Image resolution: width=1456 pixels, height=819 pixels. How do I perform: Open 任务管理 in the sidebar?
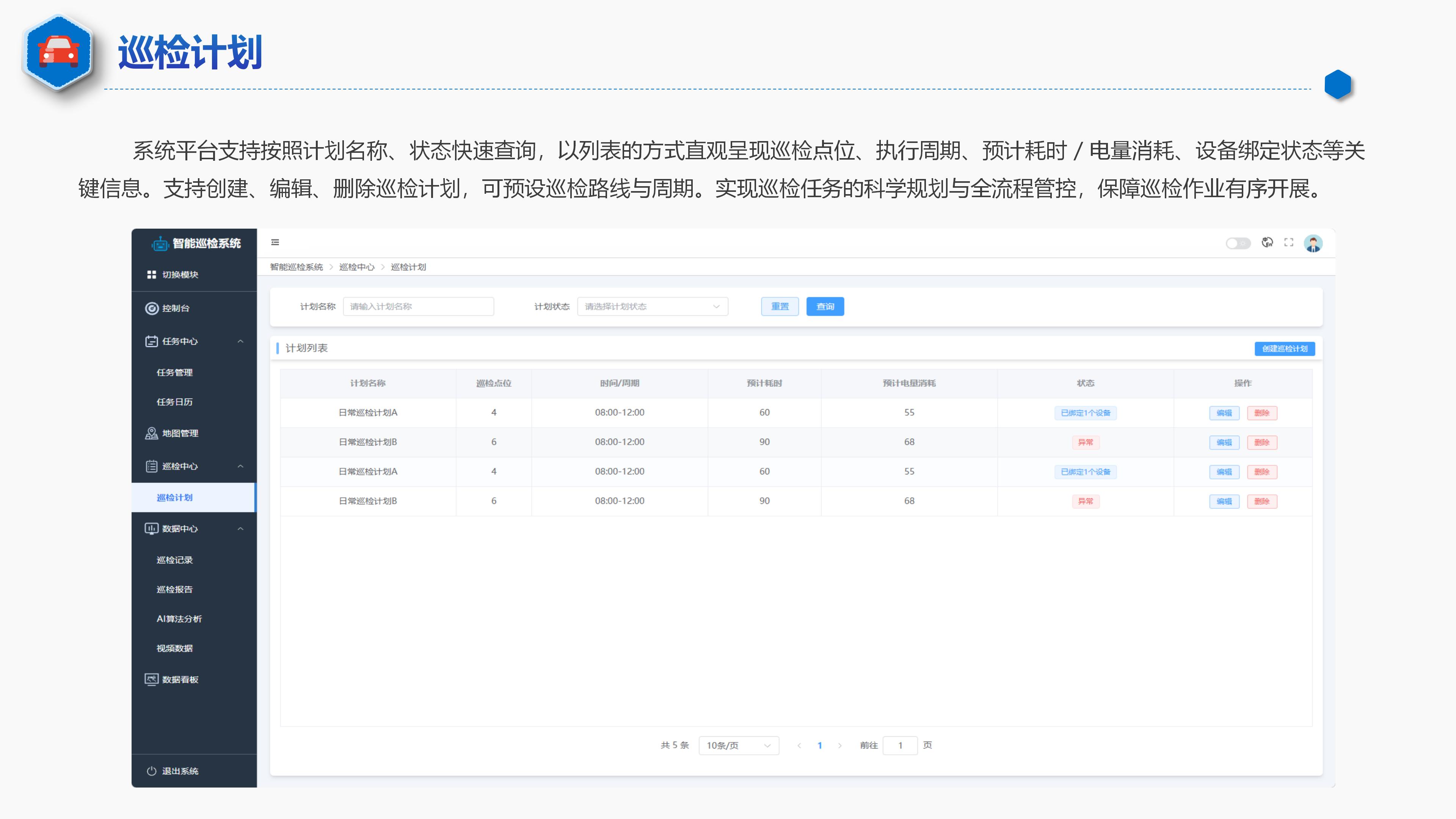[x=175, y=372]
